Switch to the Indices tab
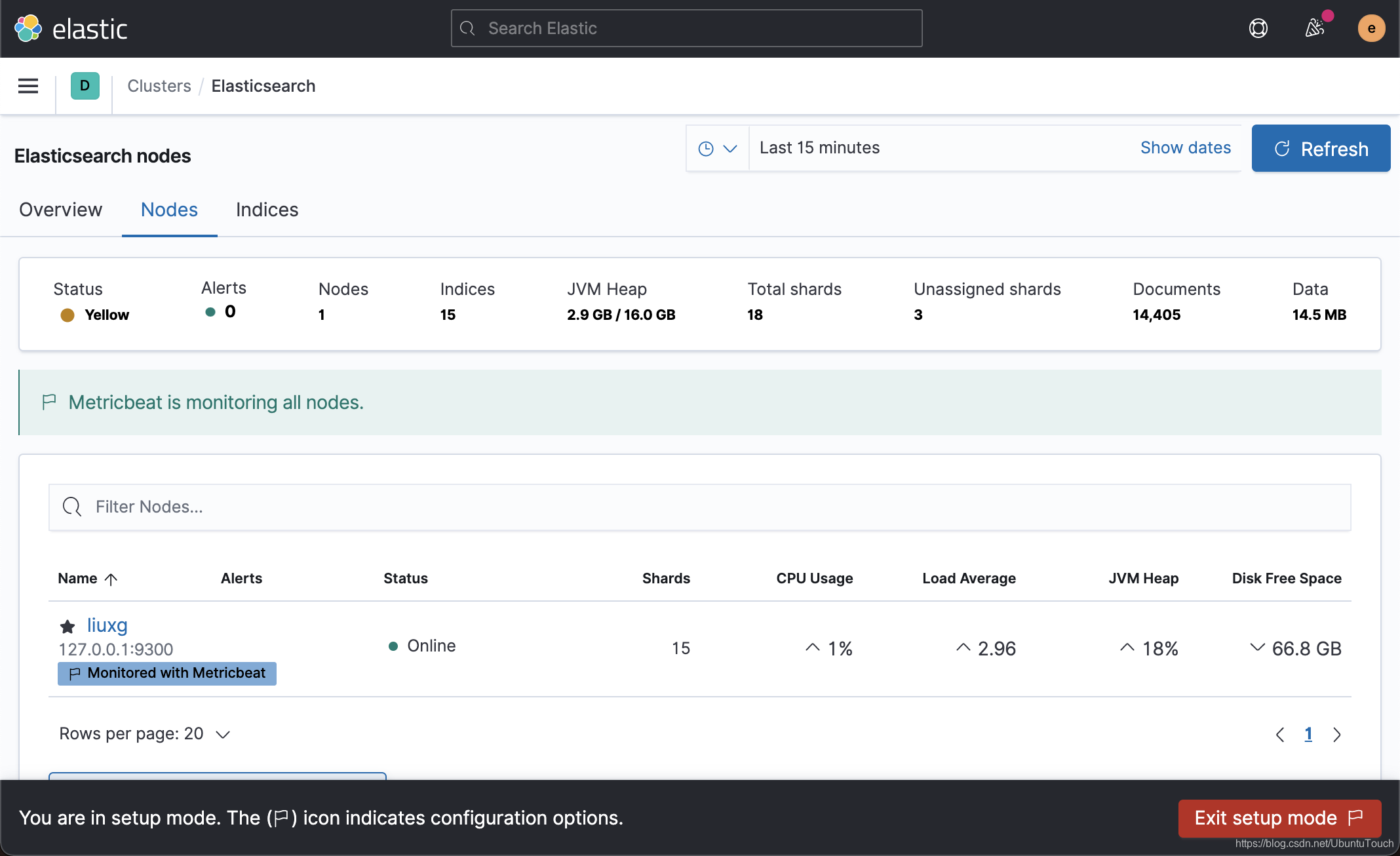 point(266,210)
